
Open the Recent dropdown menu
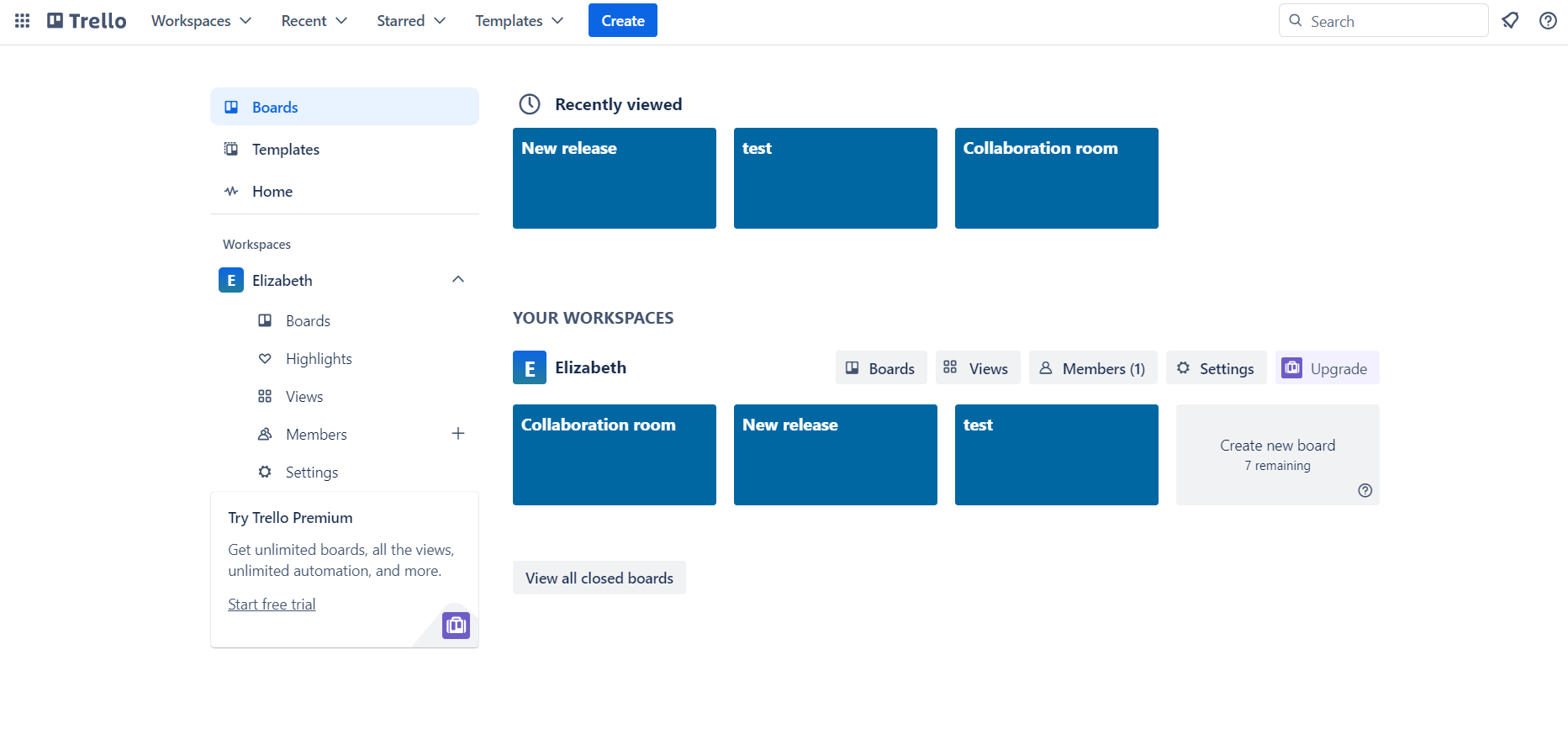tap(314, 21)
